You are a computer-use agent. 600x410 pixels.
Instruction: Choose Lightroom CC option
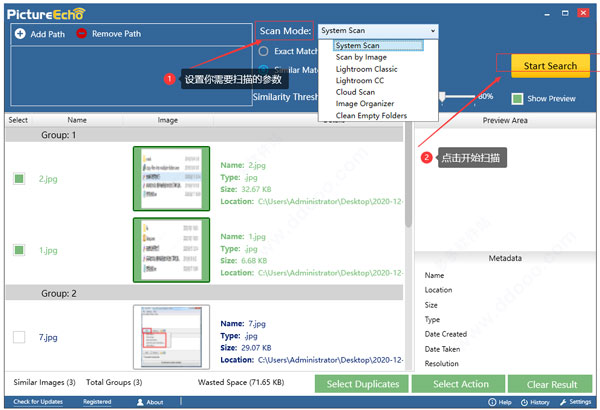(x=360, y=80)
